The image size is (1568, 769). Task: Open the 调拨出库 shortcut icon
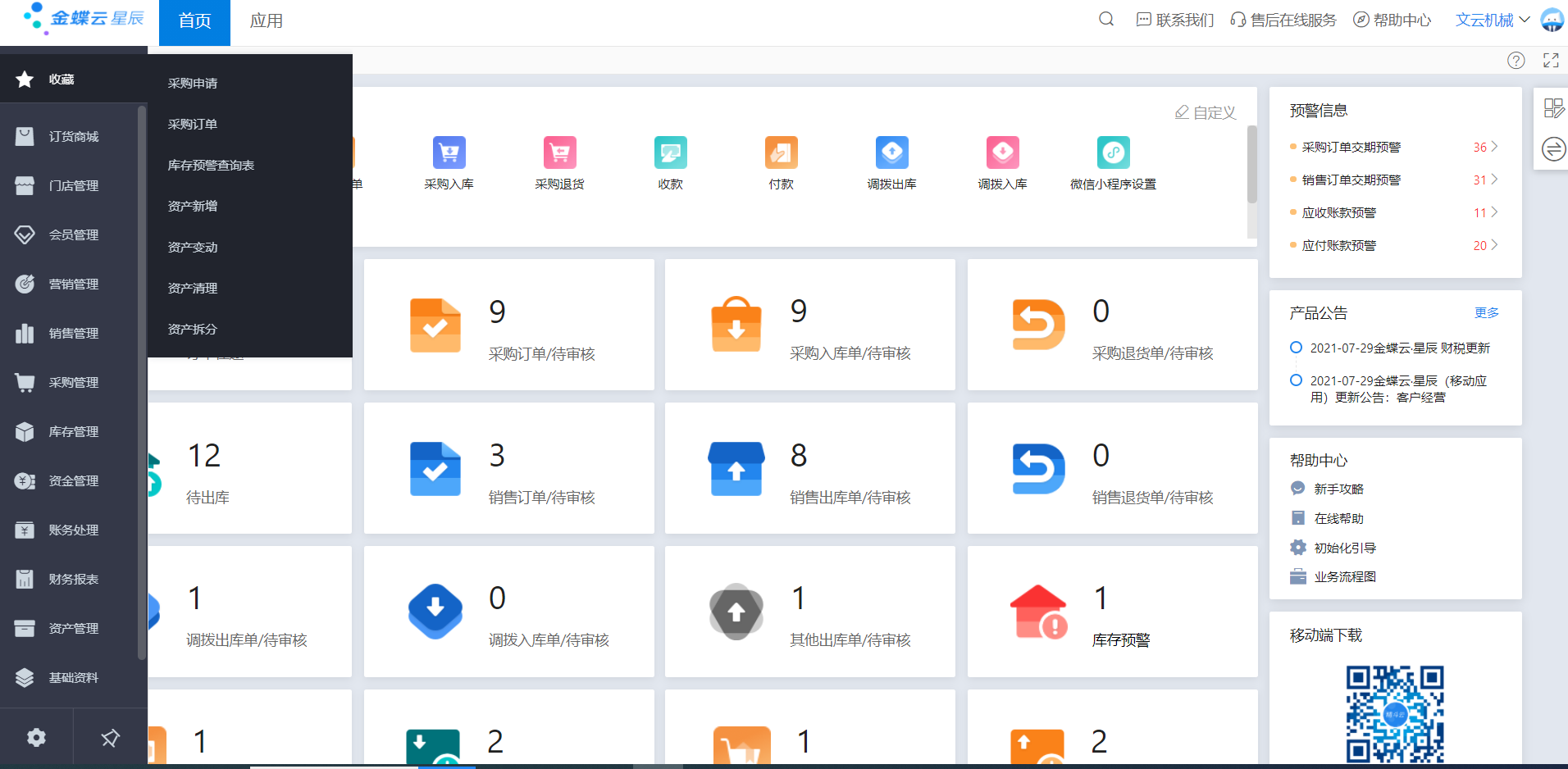(x=891, y=153)
